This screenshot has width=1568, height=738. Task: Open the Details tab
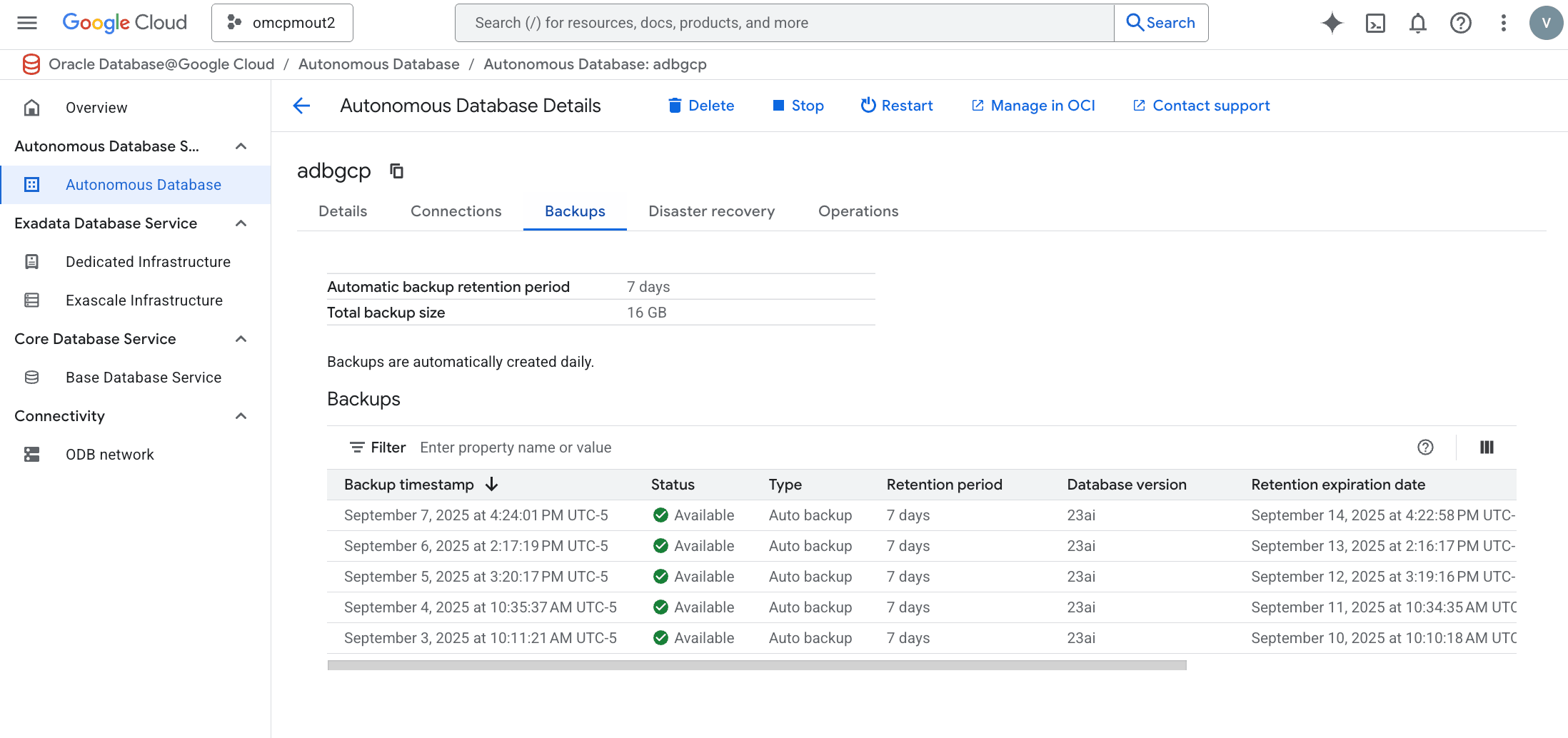(x=343, y=211)
